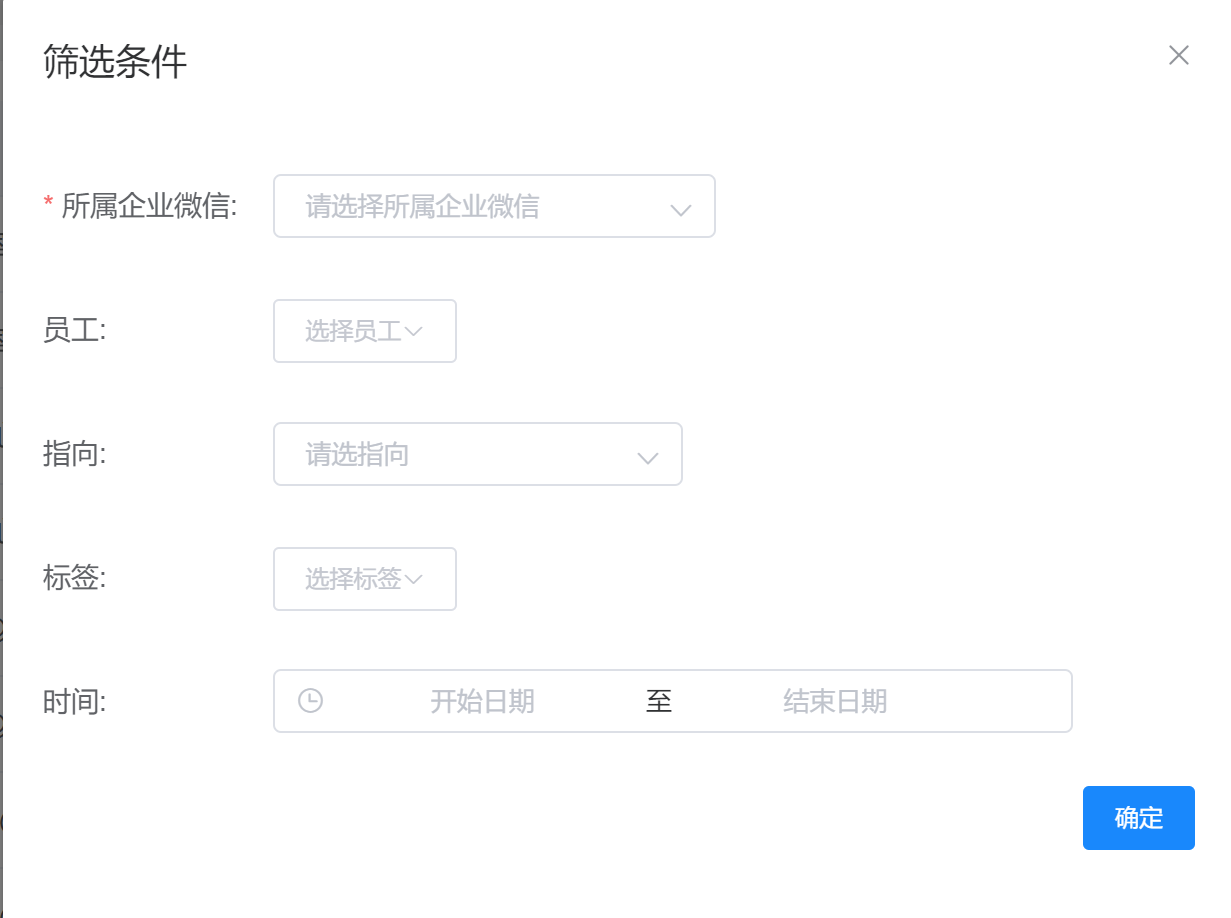The image size is (1231, 918).
Task: Click the chevron arrow next to 选择员工
Action: click(413, 331)
